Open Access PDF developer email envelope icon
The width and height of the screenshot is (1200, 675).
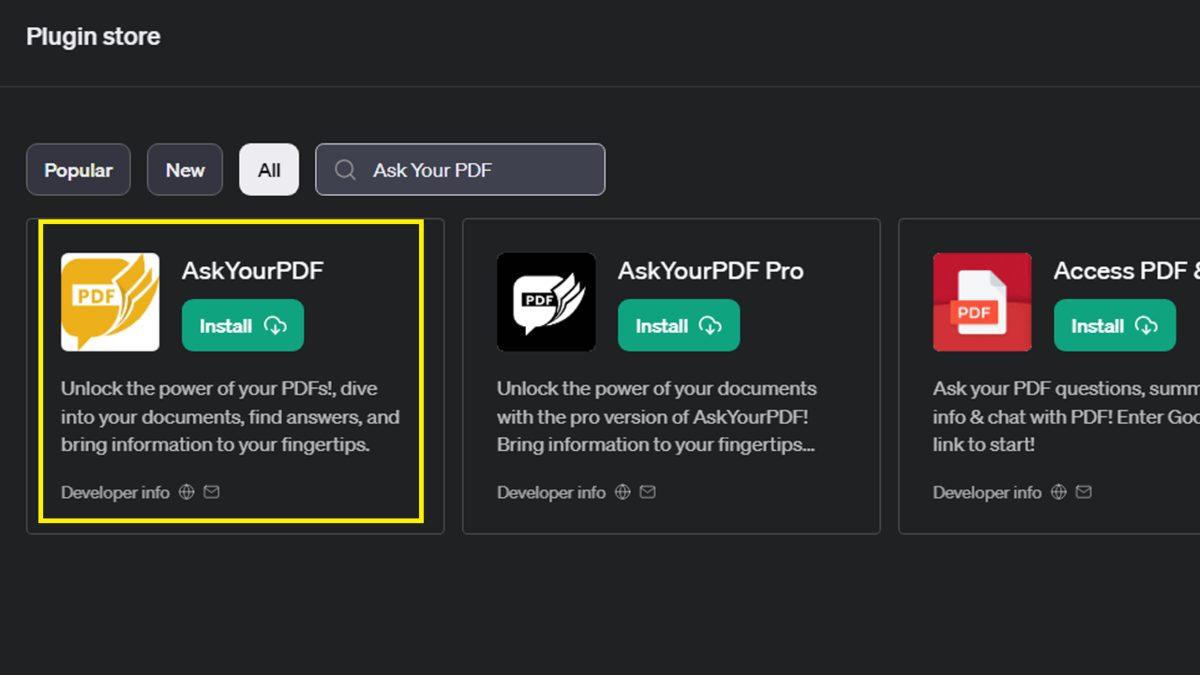pos(1084,492)
